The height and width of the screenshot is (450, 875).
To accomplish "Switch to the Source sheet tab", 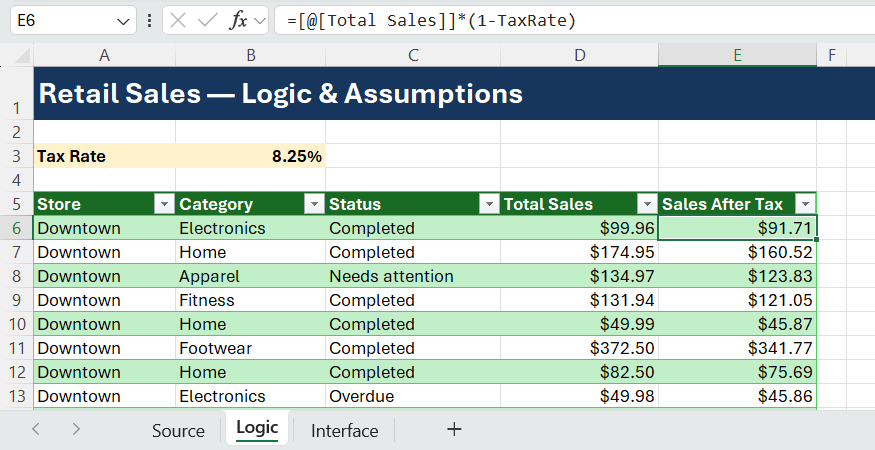I will (178, 430).
